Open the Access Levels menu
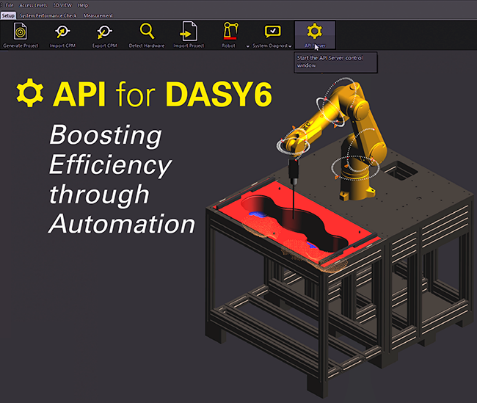477x403 pixels. coord(33,5)
